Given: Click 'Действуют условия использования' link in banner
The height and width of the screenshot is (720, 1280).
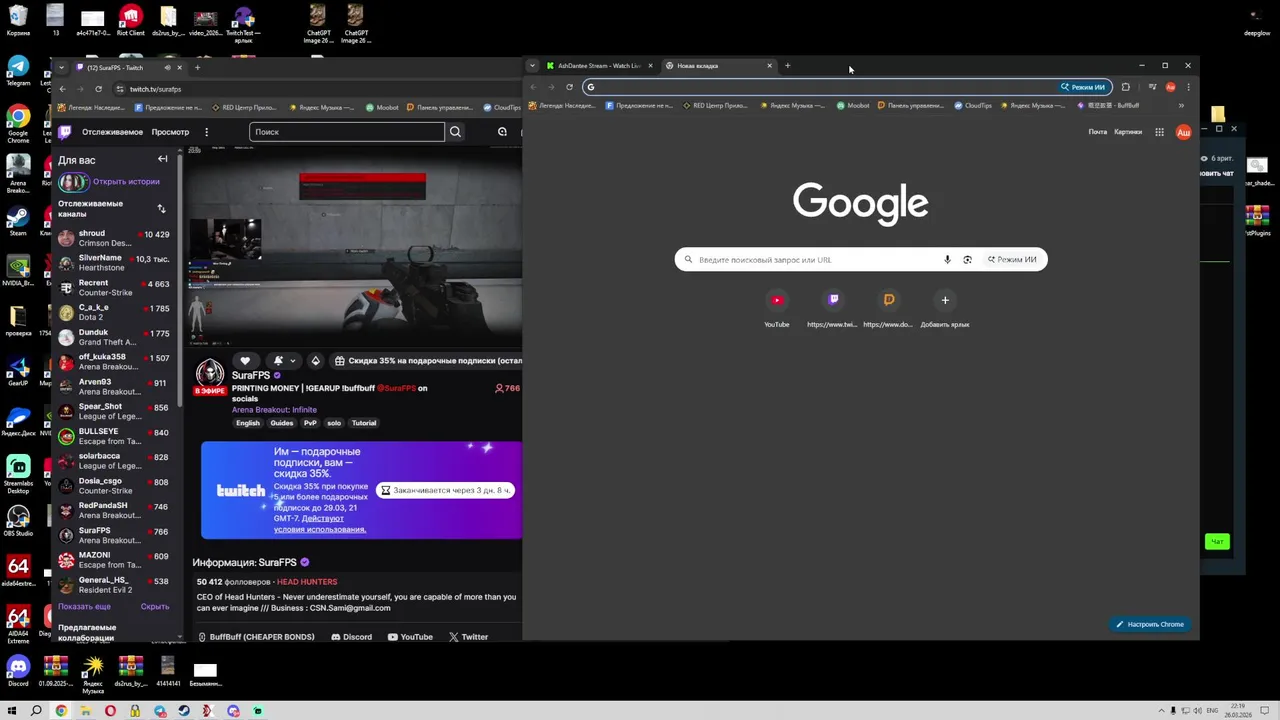Looking at the screenshot, I should click(x=320, y=524).
